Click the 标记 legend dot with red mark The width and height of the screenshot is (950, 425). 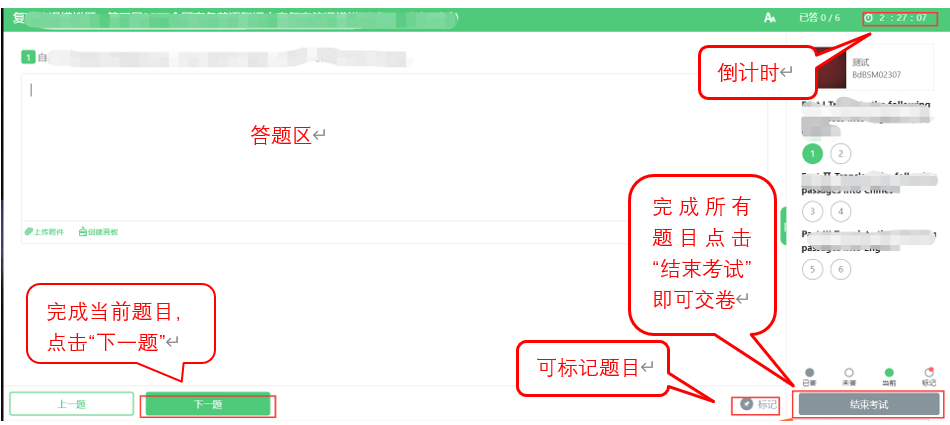coord(929,373)
